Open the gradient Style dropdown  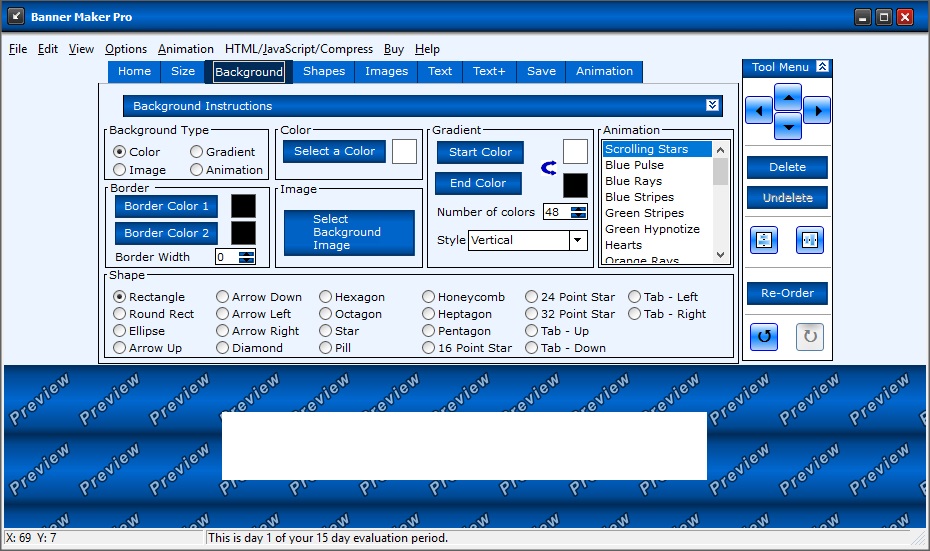[578, 240]
